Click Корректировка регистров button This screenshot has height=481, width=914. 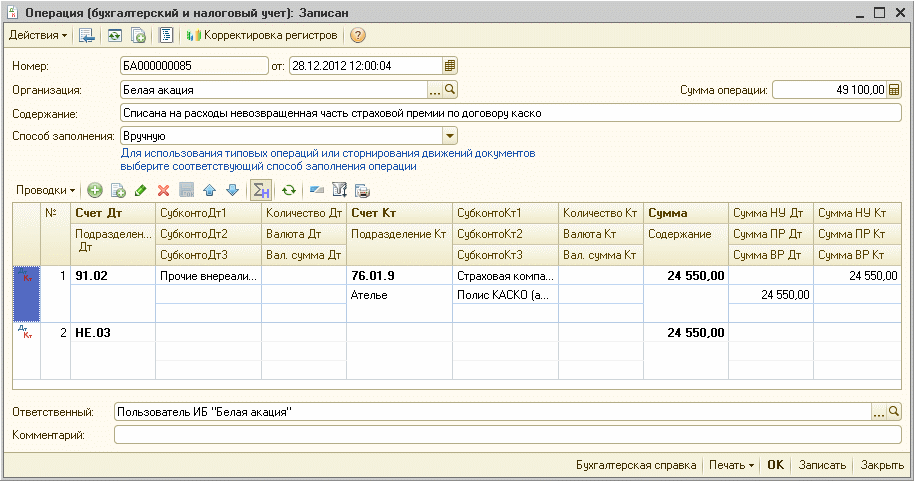pos(262,35)
